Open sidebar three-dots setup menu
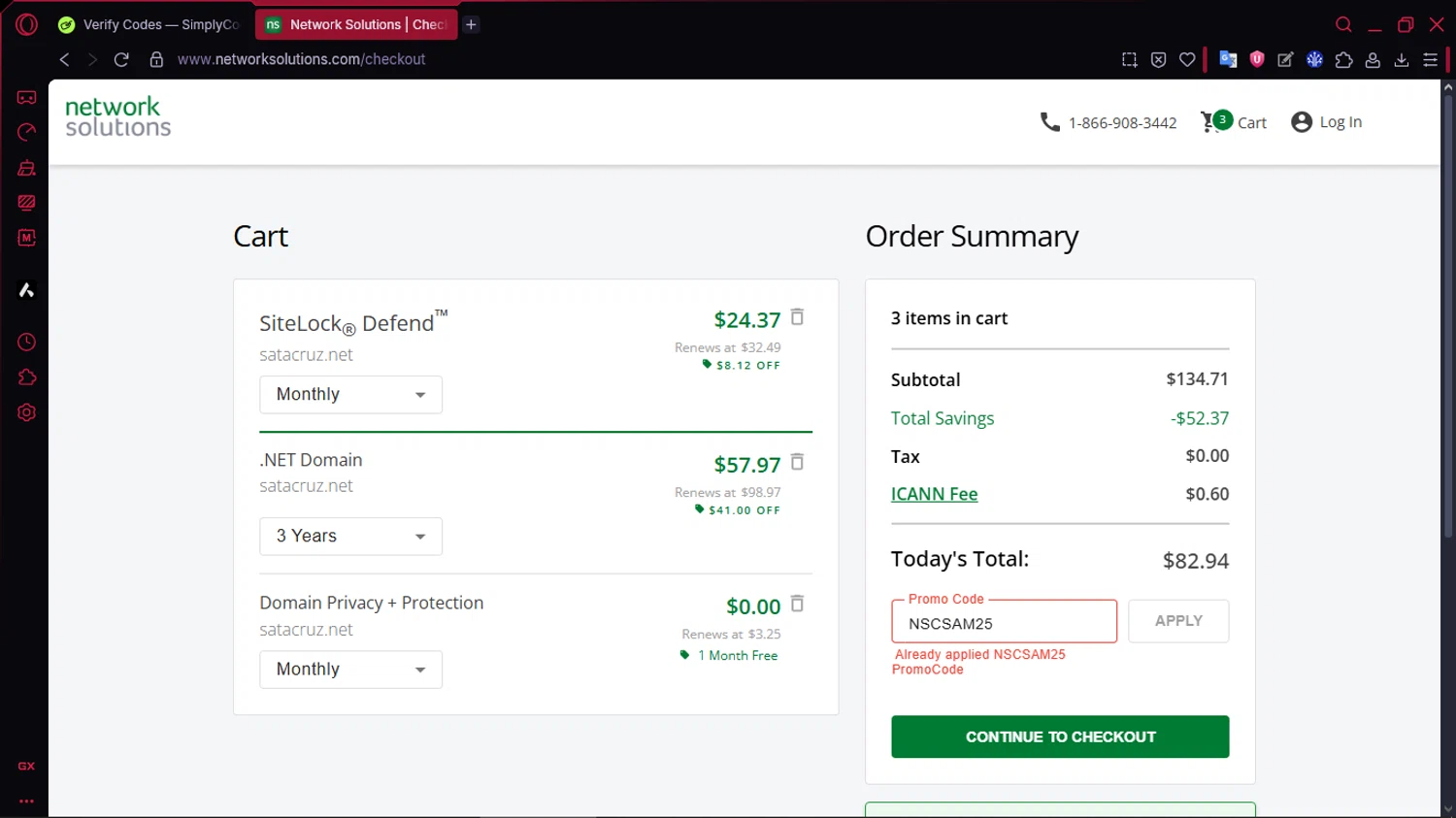1456x818 pixels. [x=26, y=802]
